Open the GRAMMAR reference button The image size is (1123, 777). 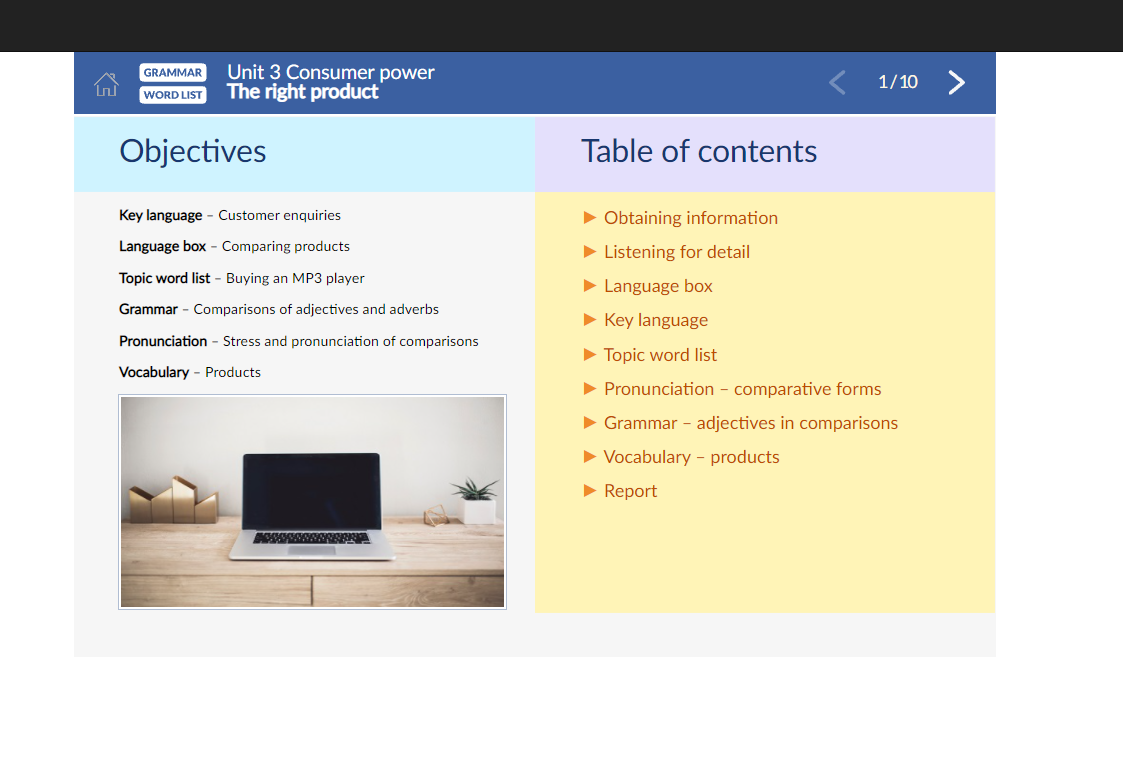tap(173, 72)
